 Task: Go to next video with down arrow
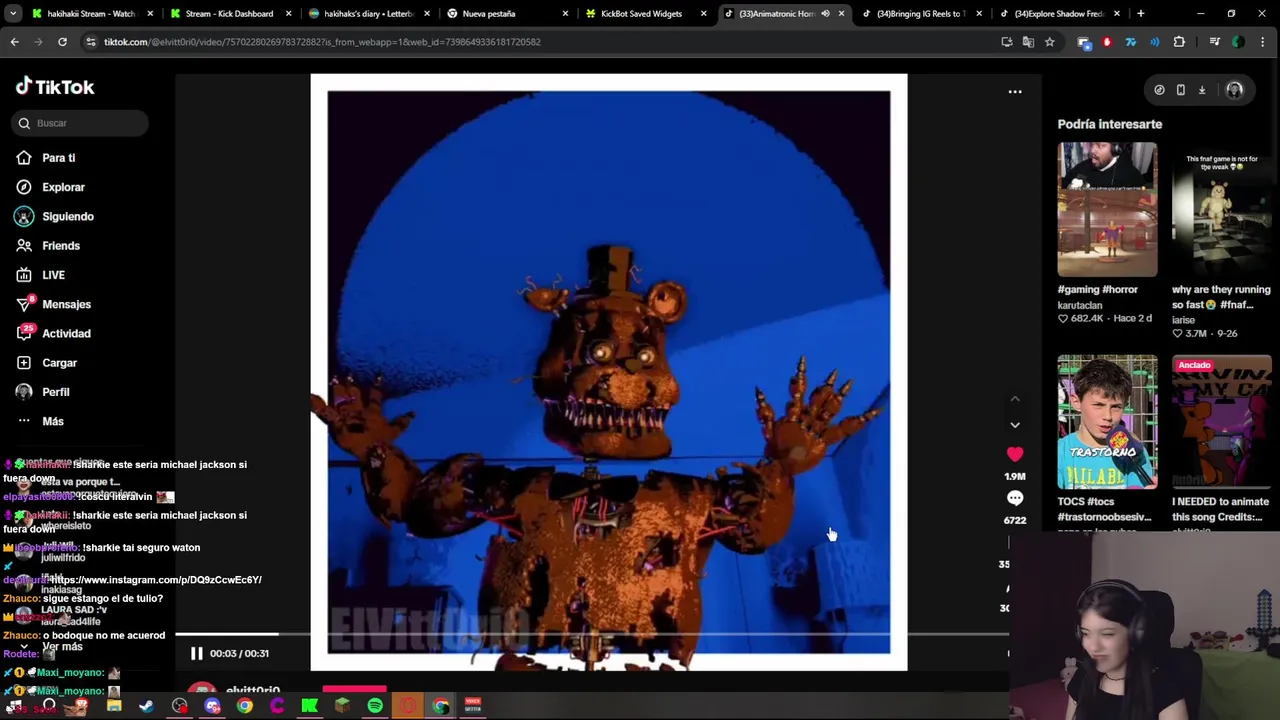point(1015,425)
